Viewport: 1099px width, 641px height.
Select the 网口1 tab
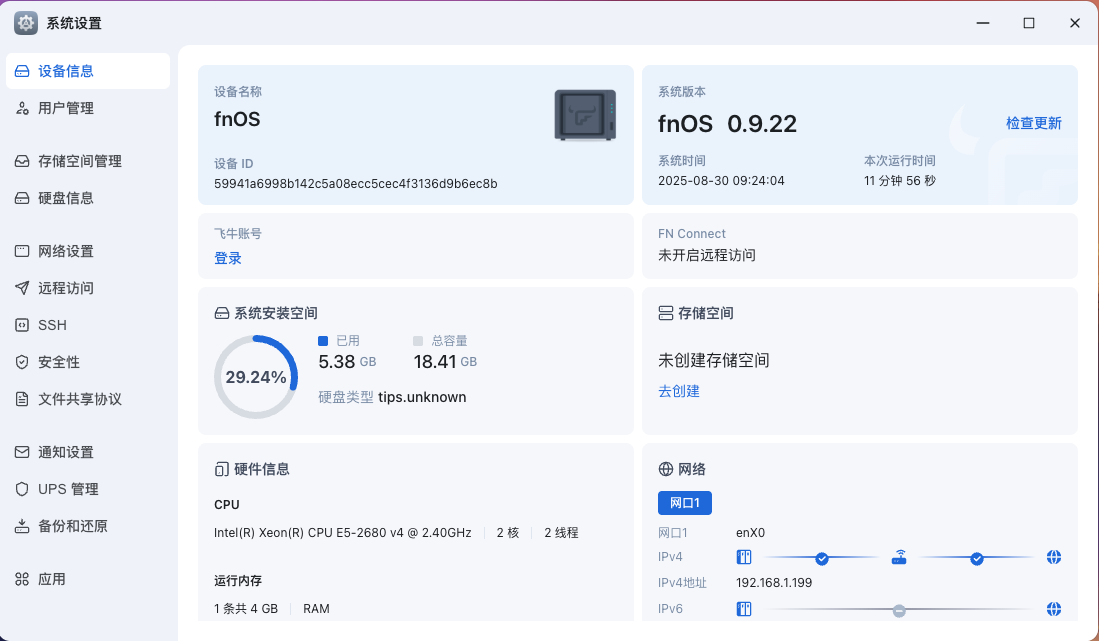685,503
